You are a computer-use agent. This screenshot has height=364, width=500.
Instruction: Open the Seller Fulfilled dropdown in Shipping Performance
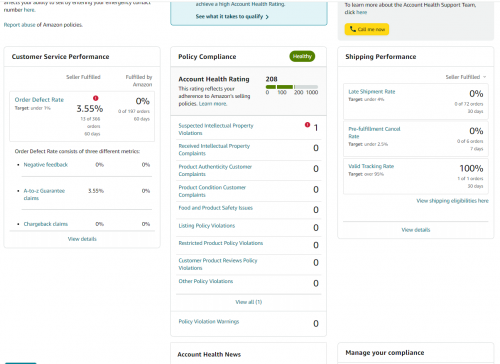coord(466,77)
